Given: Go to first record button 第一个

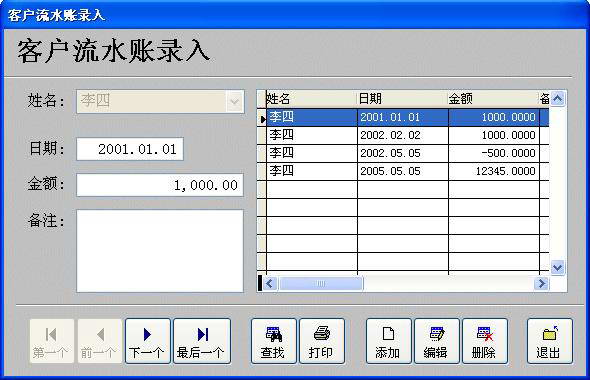Looking at the screenshot, I should (52, 341).
